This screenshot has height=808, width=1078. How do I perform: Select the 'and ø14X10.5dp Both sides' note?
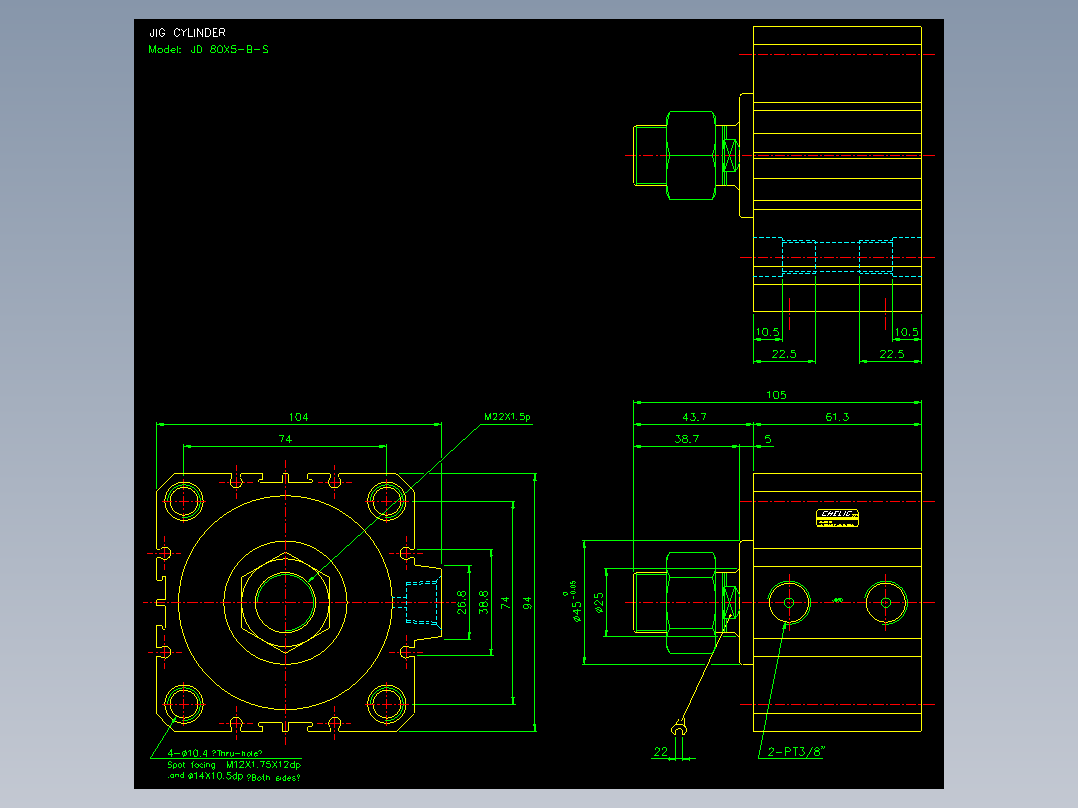point(234,776)
